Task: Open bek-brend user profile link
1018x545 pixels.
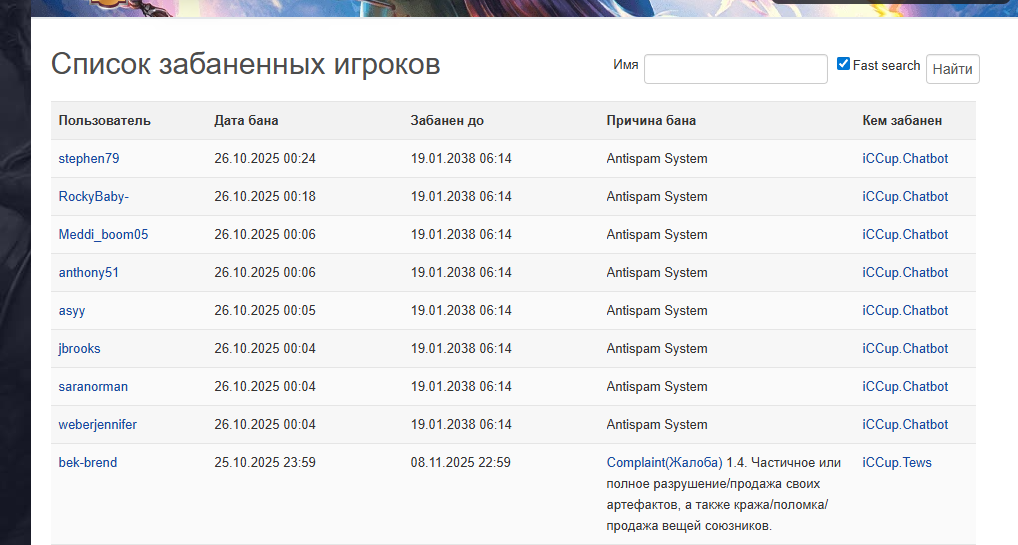Action: (88, 463)
